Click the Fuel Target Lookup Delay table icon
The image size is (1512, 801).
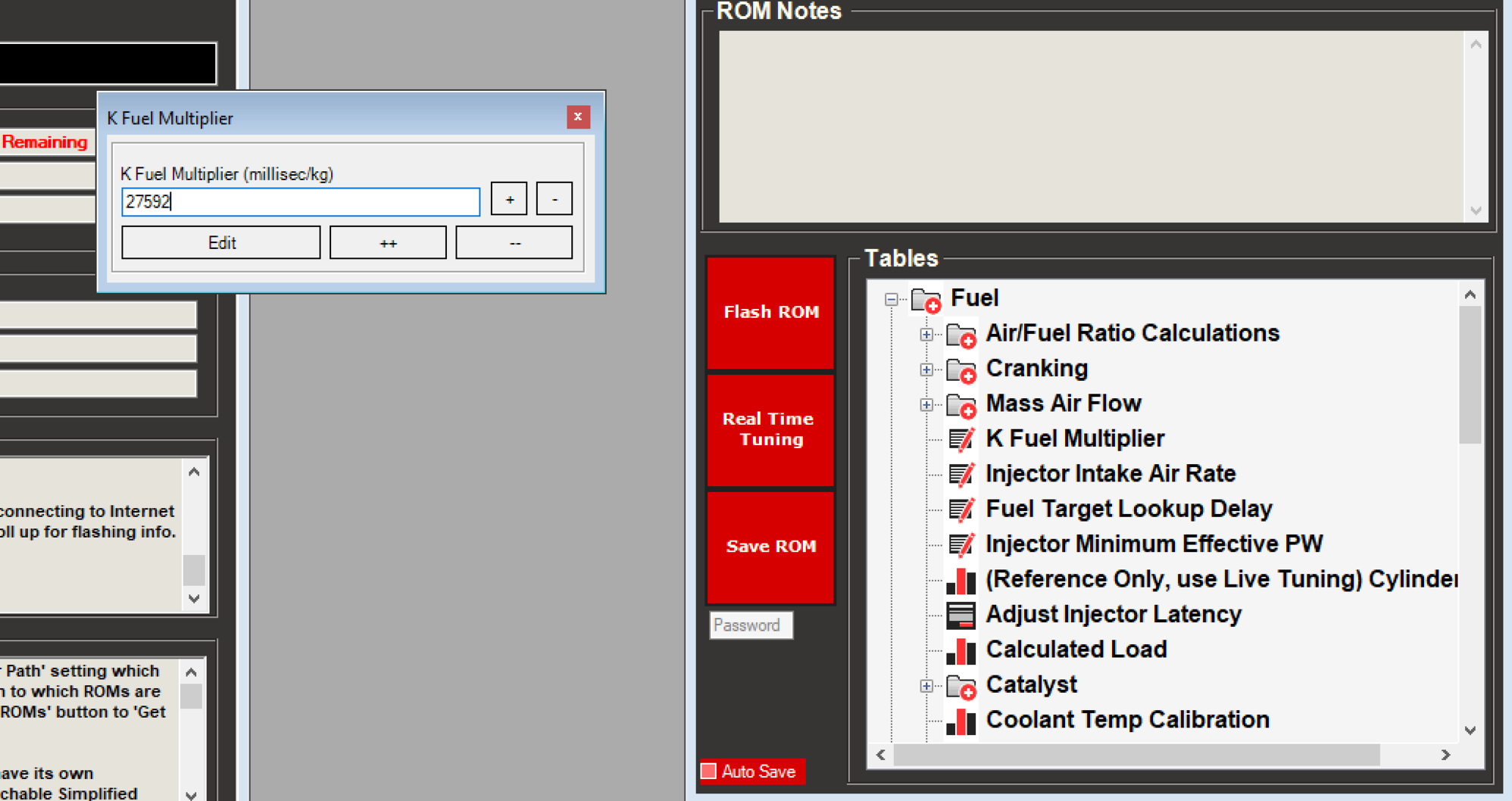coord(961,508)
